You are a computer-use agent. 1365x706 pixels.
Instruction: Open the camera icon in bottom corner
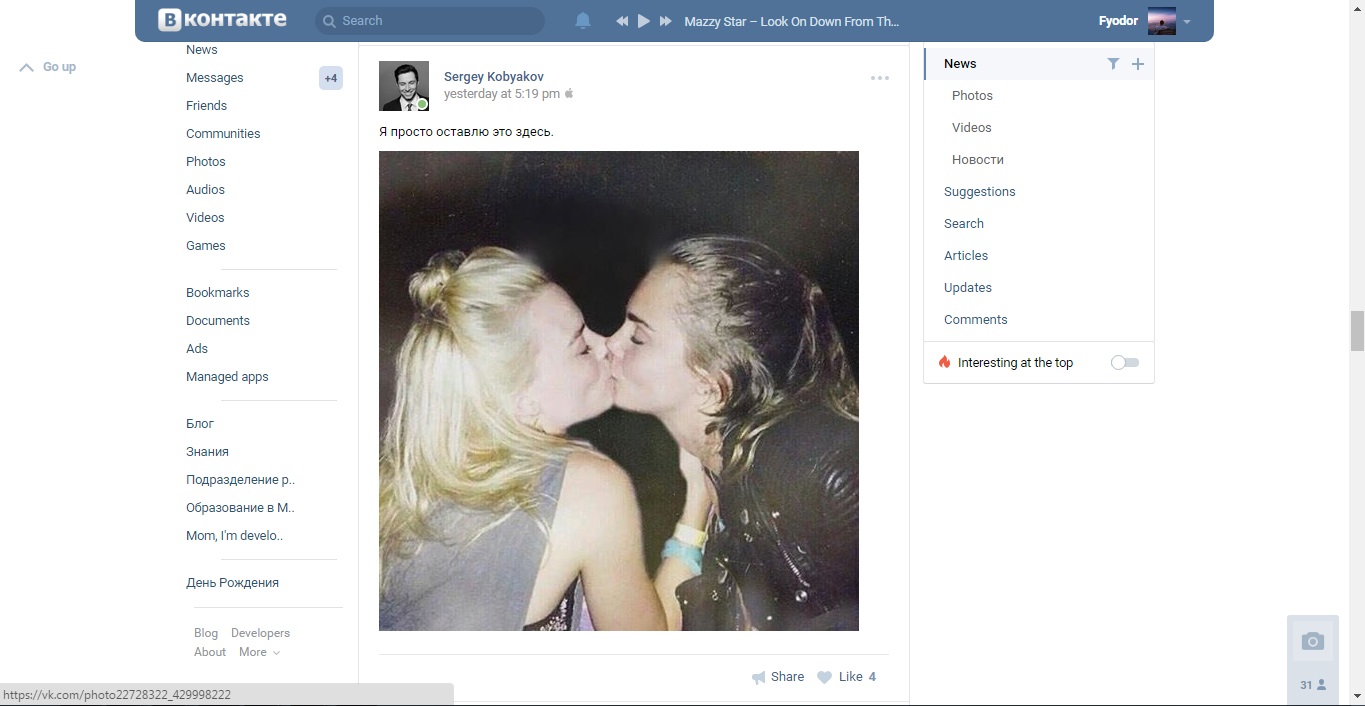point(1312,642)
